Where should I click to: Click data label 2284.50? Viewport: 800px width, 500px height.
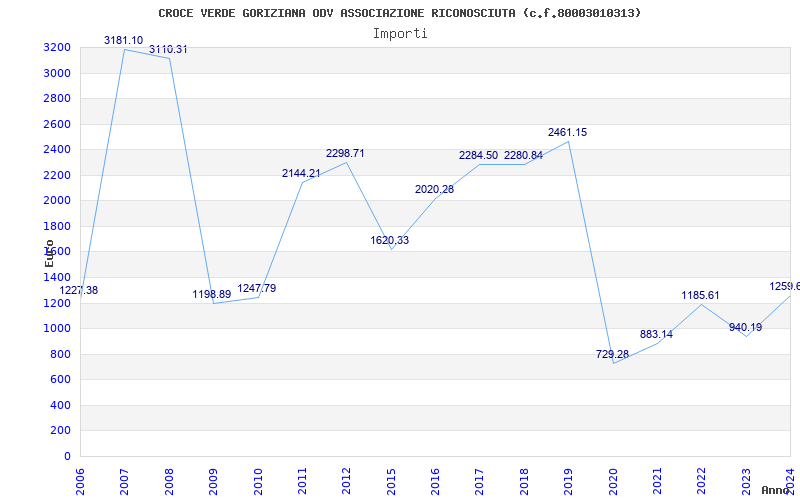point(479,156)
